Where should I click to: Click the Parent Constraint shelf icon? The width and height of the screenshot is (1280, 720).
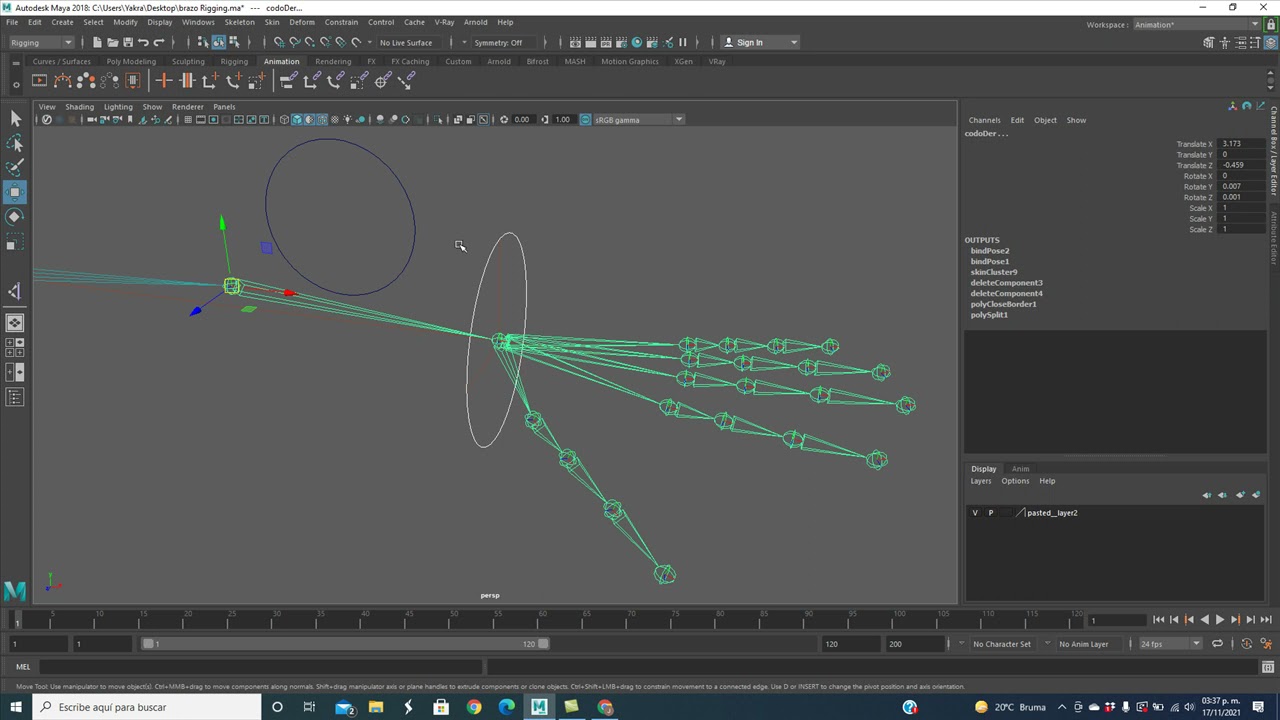click(x=286, y=81)
